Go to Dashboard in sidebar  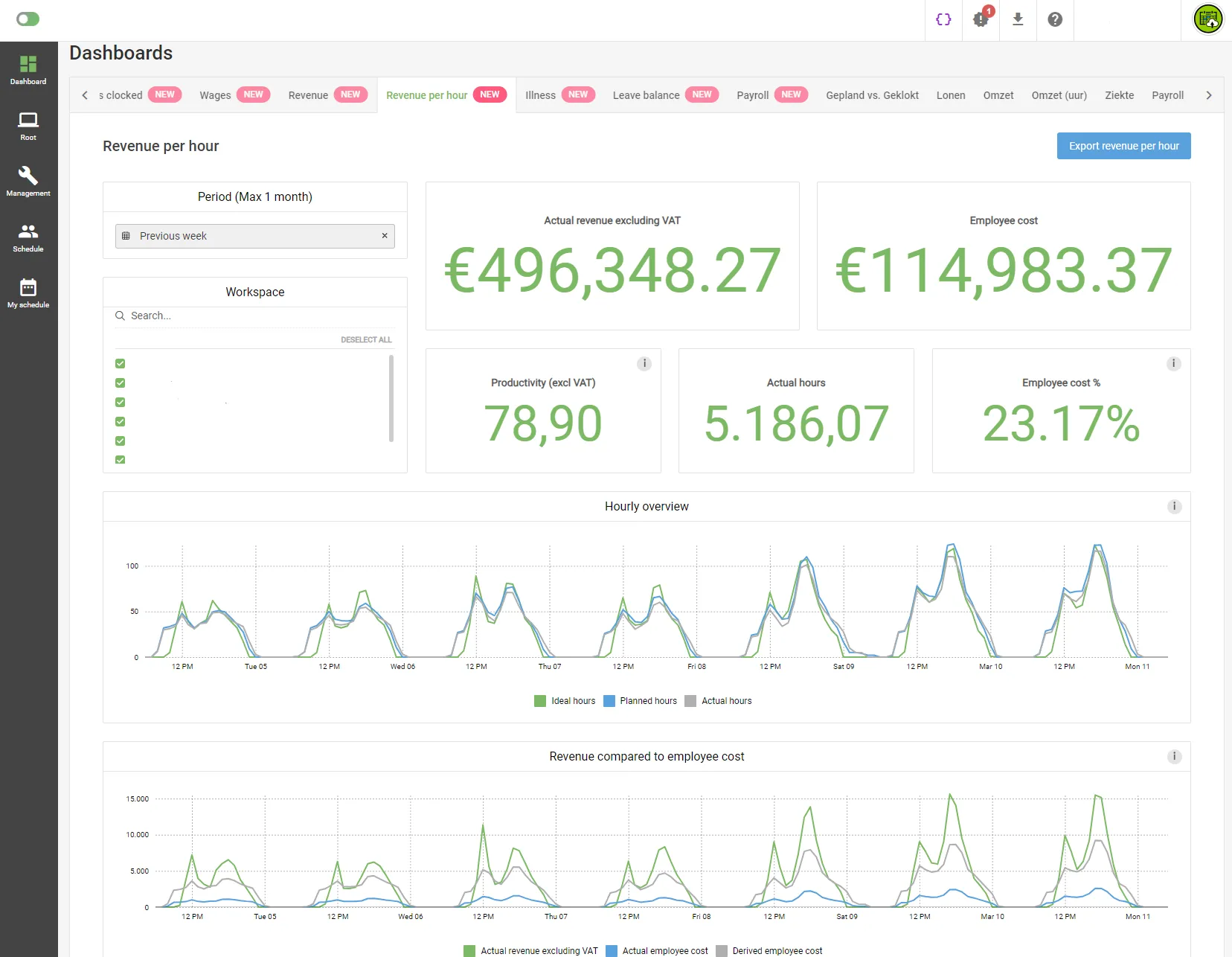coord(28,70)
